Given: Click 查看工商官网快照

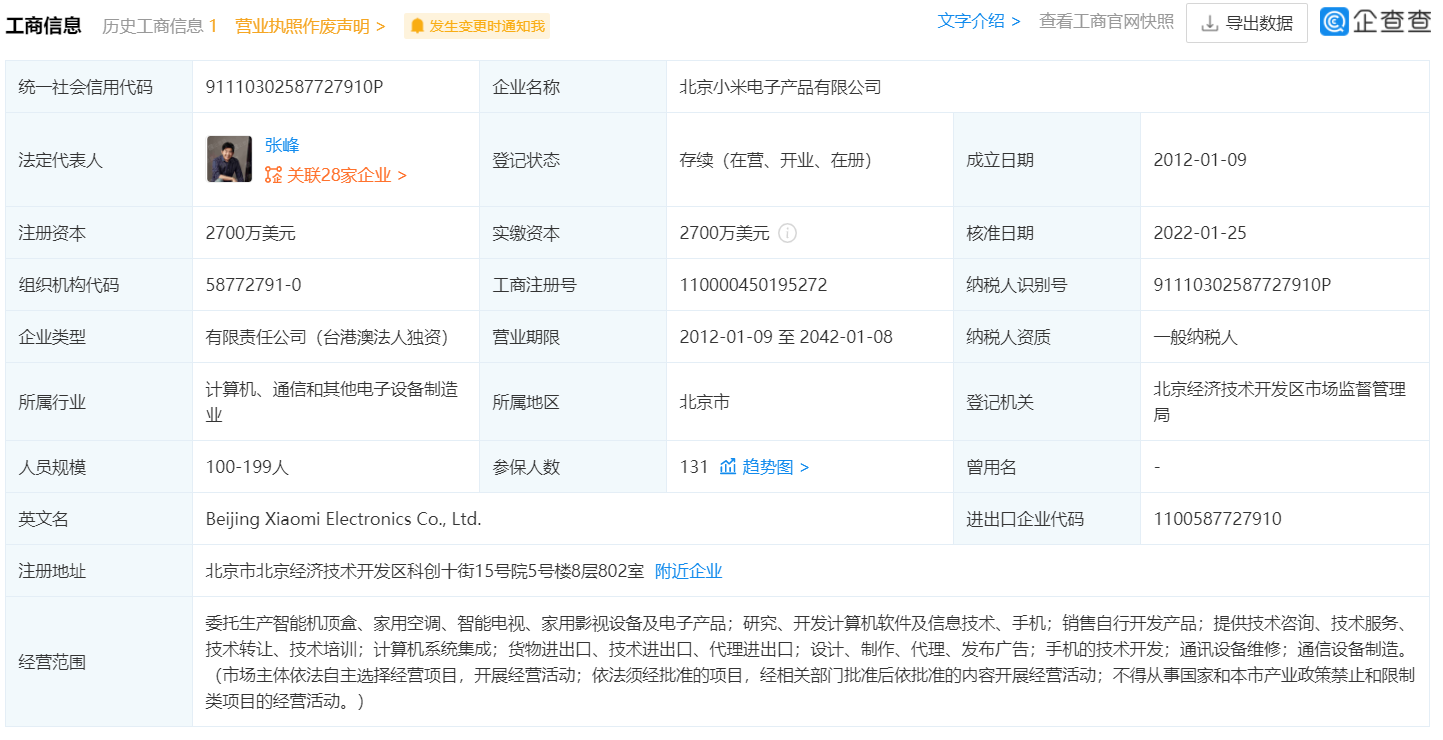Looking at the screenshot, I should pyautogui.click(x=1107, y=21).
